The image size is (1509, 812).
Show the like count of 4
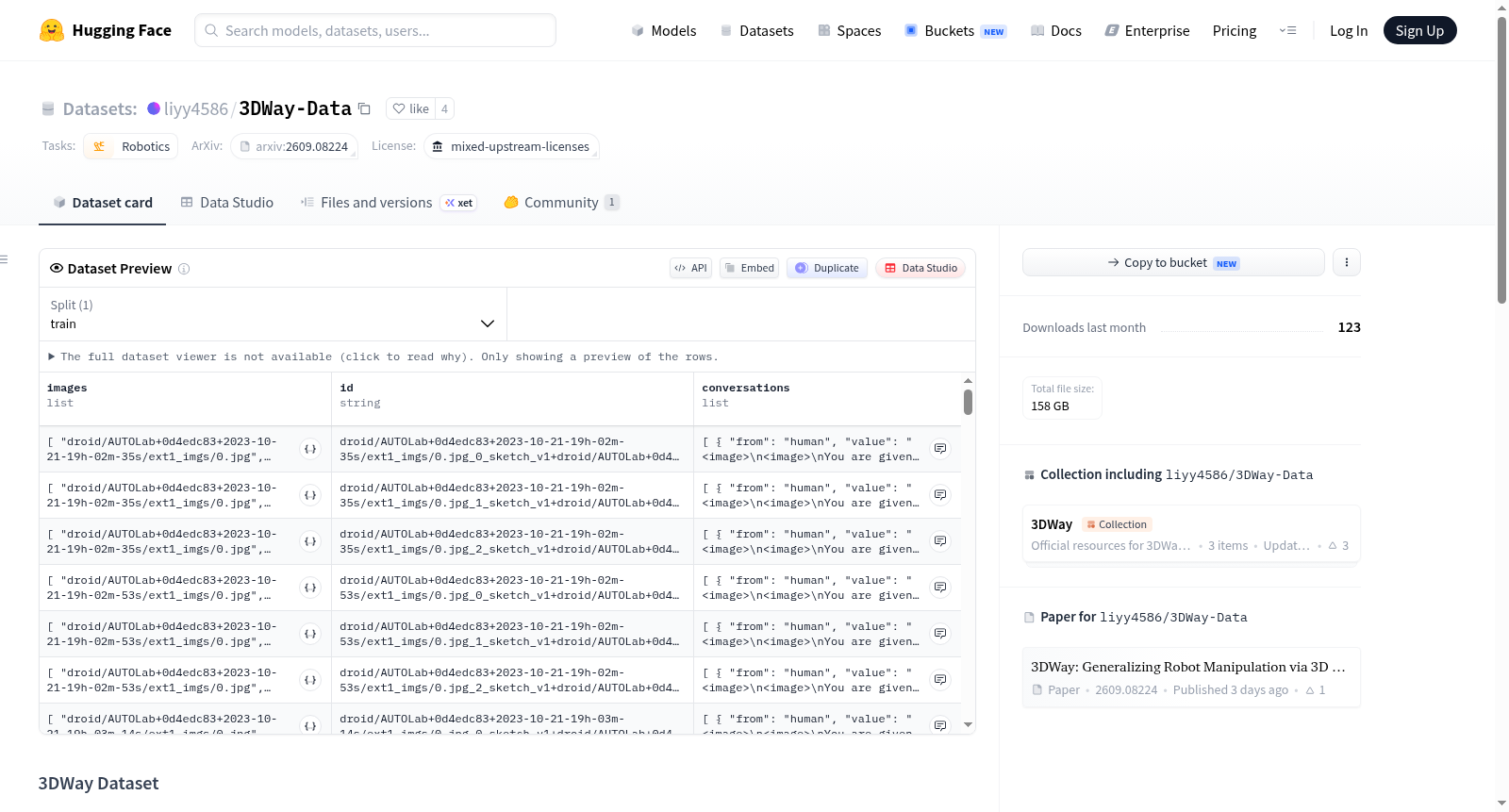pos(444,108)
